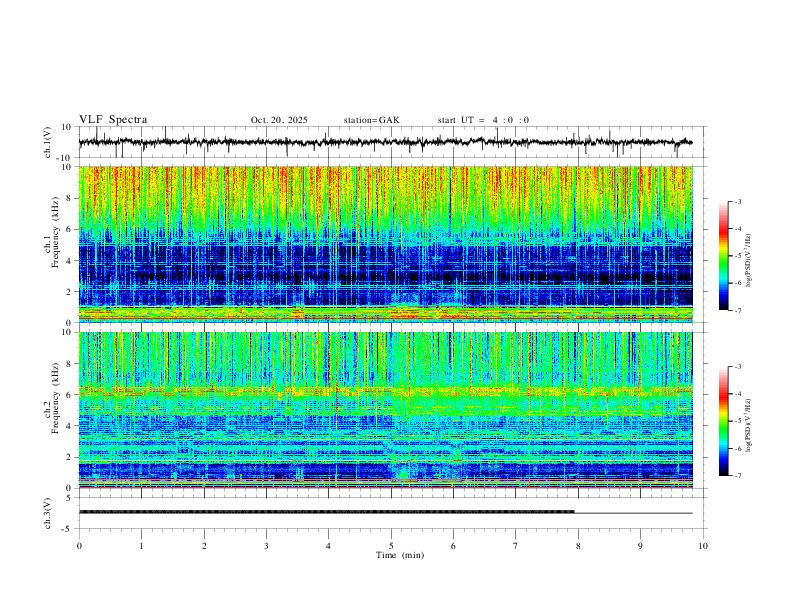This screenshot has width=792, height=612.
Task: Click the ch.1 spectrogram panel
Action: (x=385, y=244)
